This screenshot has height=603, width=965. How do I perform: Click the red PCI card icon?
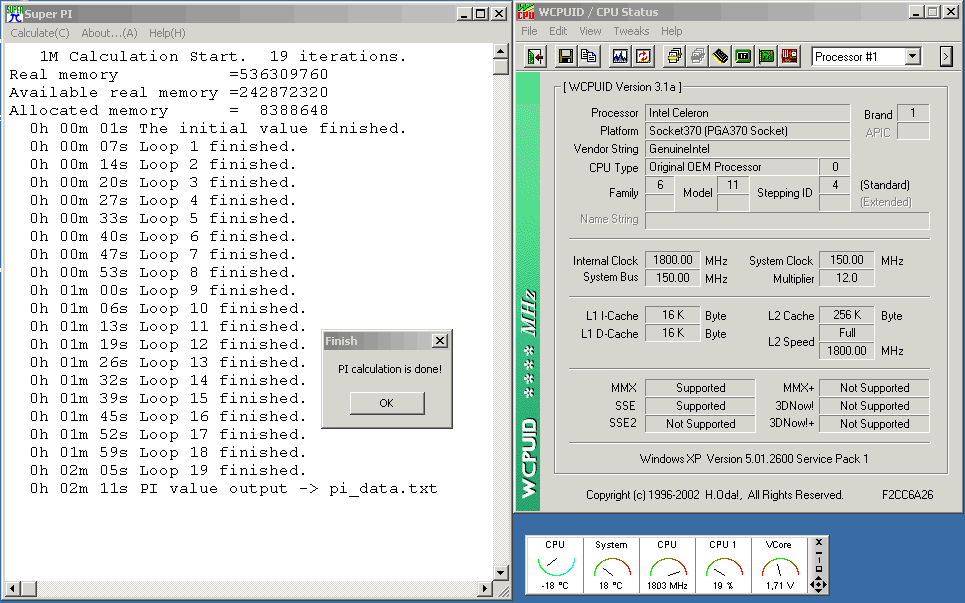pos(790,57)
